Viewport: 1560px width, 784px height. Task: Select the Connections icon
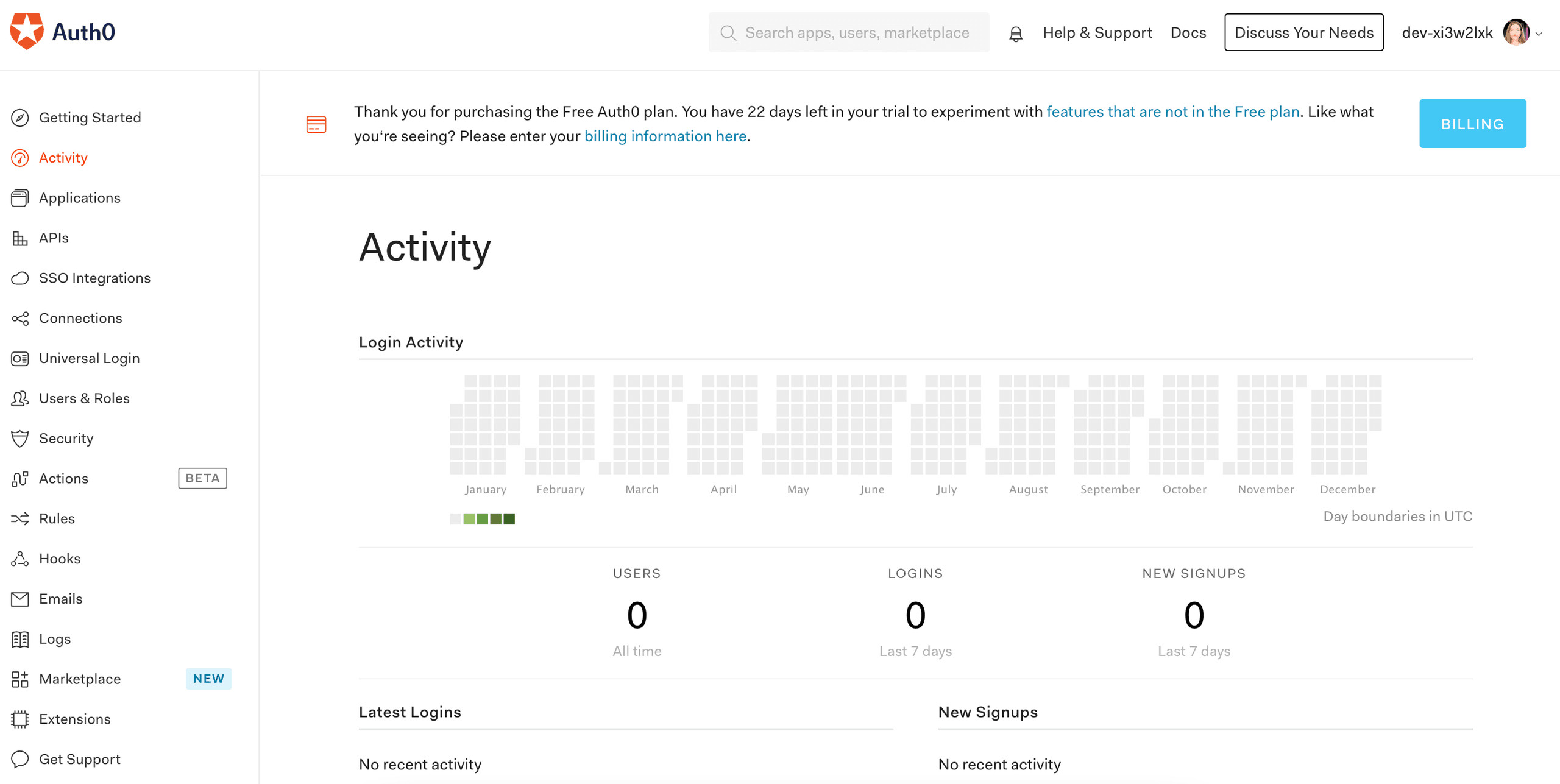pos(19,317)
